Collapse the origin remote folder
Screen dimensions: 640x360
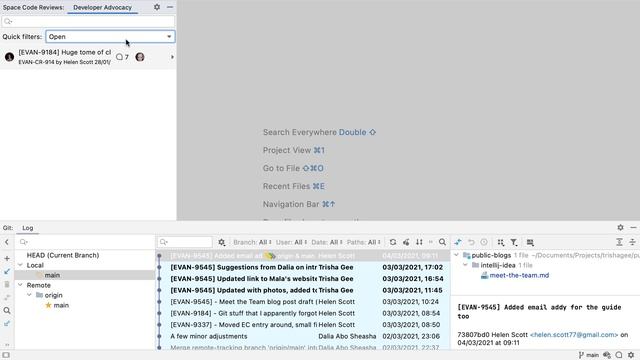[29, 295]
